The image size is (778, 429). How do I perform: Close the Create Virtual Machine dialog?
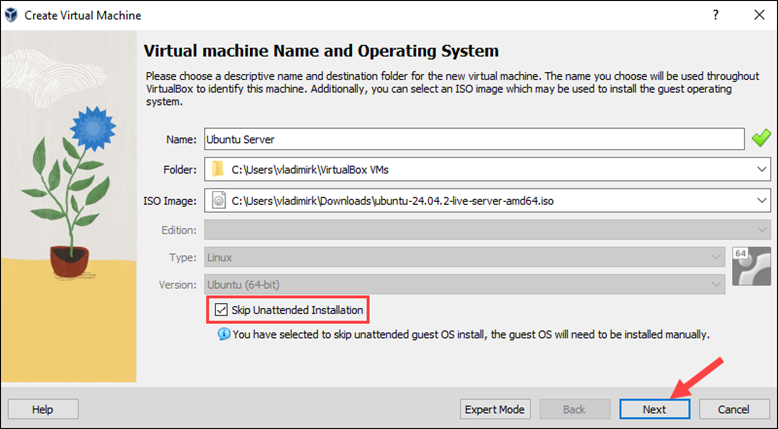(x=759, y=15)
